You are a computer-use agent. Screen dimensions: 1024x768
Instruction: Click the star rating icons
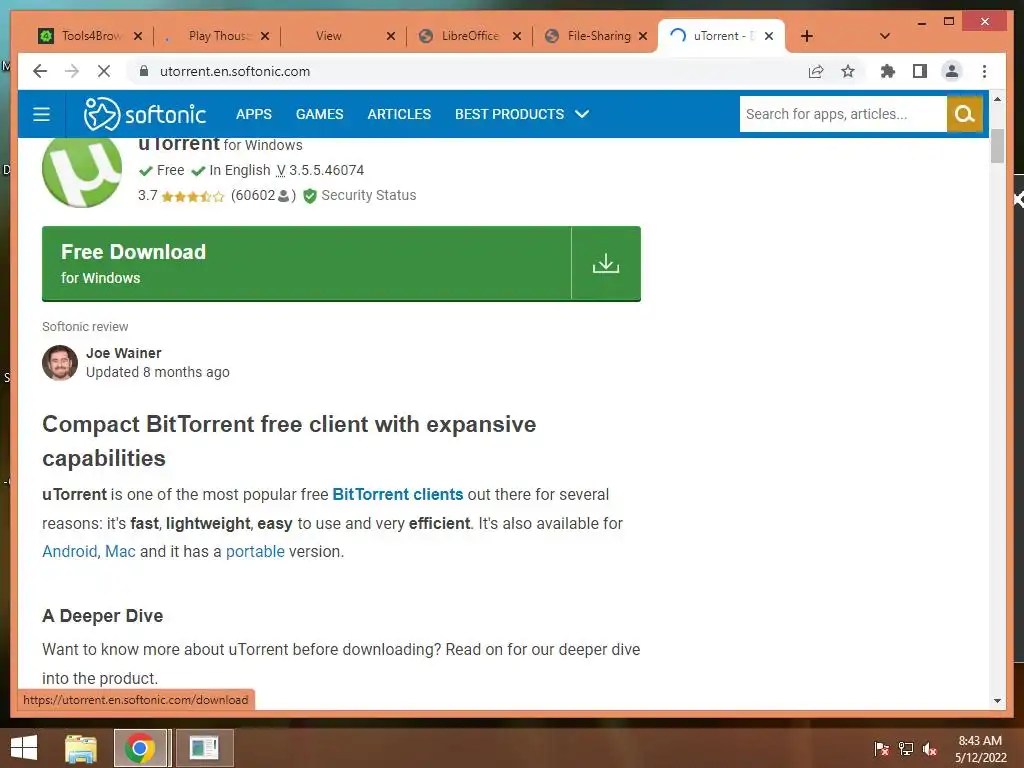(x=193, y=196)
